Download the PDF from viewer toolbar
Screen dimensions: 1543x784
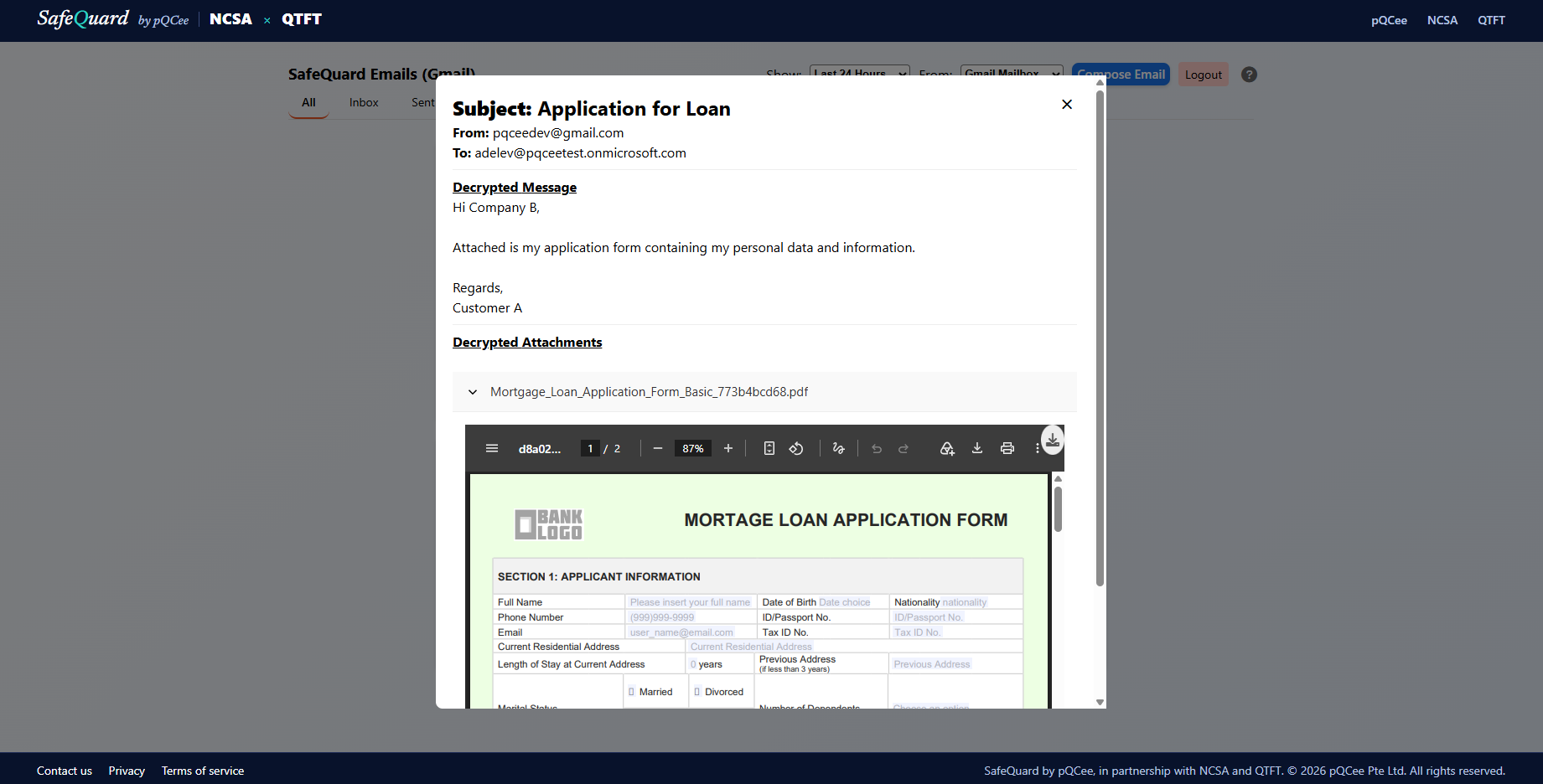[977, 449]
